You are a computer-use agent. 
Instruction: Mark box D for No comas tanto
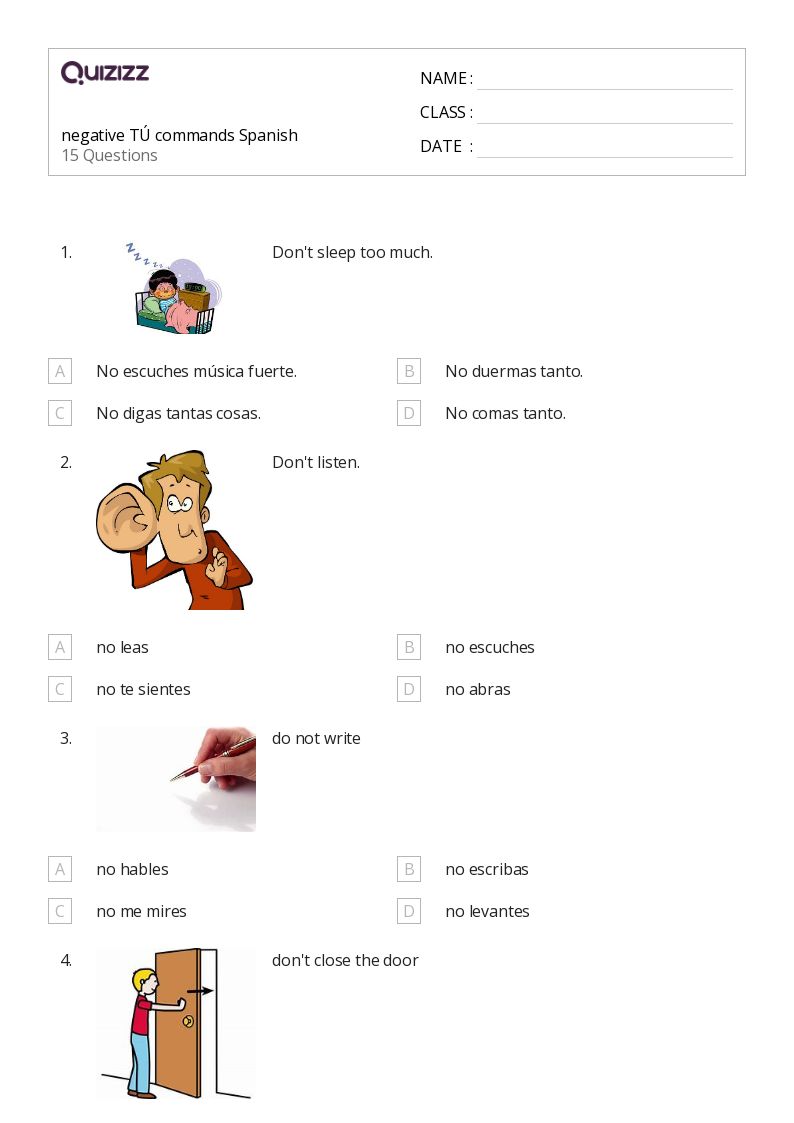point(409,413)
